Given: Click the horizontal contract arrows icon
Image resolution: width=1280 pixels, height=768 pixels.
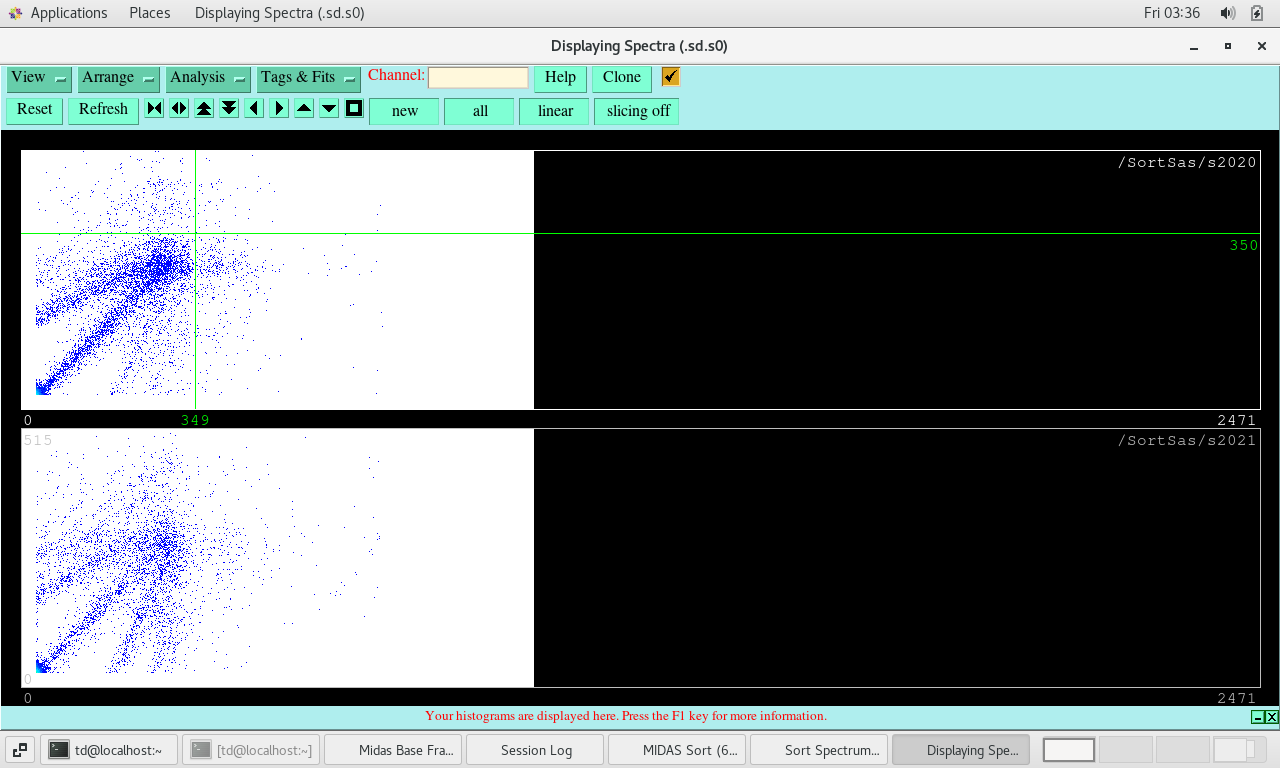Looking at the screenshot, I should click(154, 109).
